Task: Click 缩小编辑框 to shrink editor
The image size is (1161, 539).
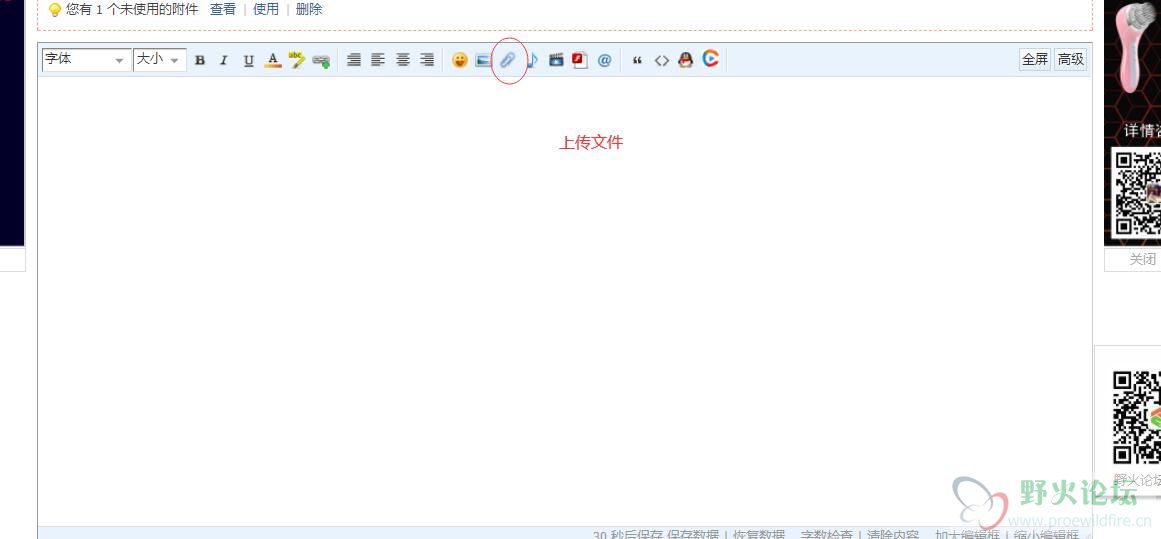Action: tap(1046, 535)
